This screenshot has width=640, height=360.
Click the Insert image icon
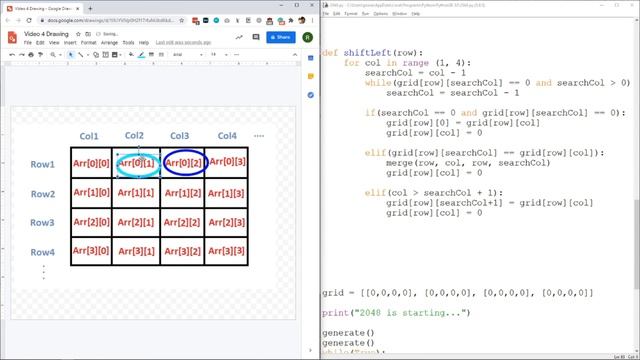115,55
